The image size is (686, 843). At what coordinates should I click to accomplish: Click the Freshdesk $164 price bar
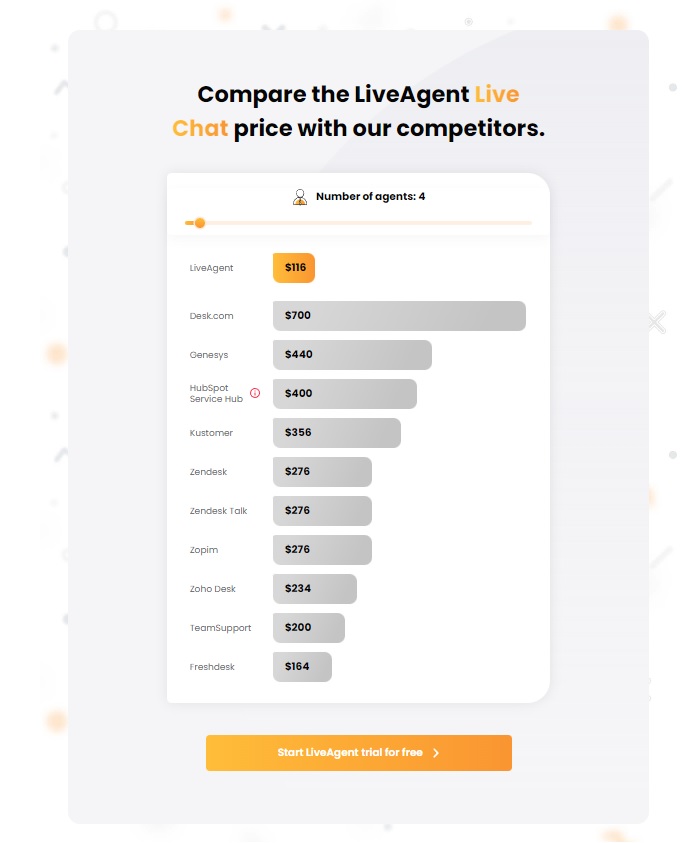pyautogui.click(x=302, y=666)
